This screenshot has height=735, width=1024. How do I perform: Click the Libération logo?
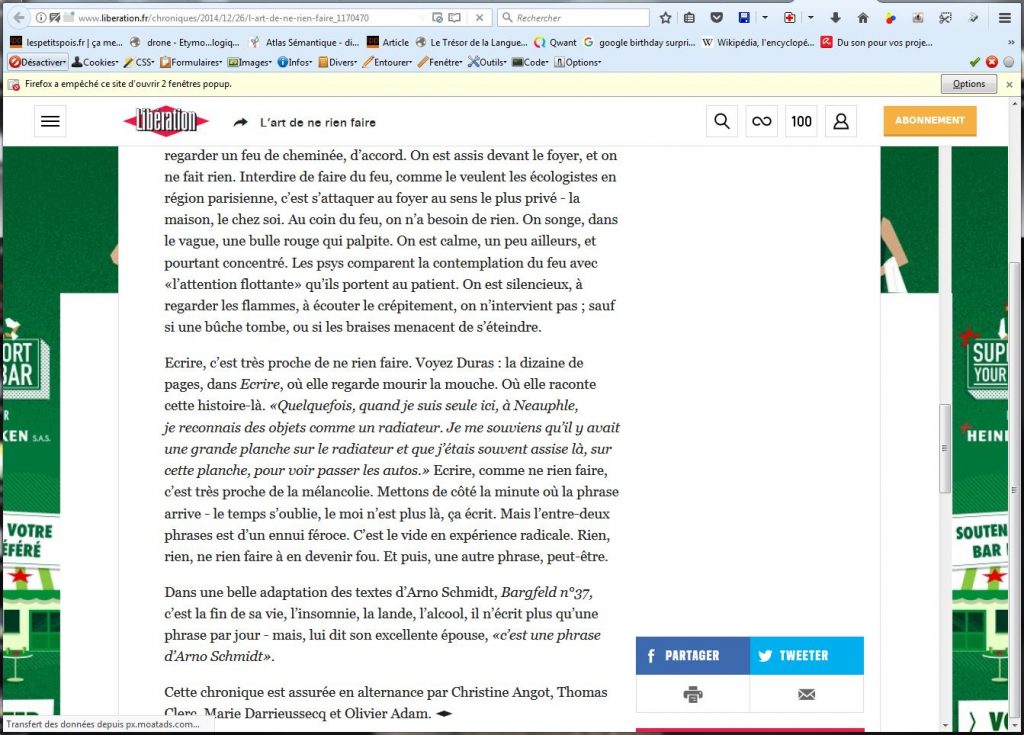coord(166,121)
